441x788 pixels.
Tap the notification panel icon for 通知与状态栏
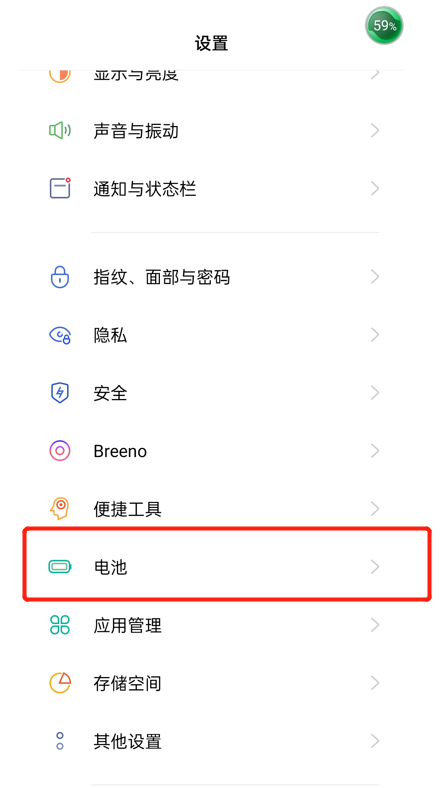[60, 188]
